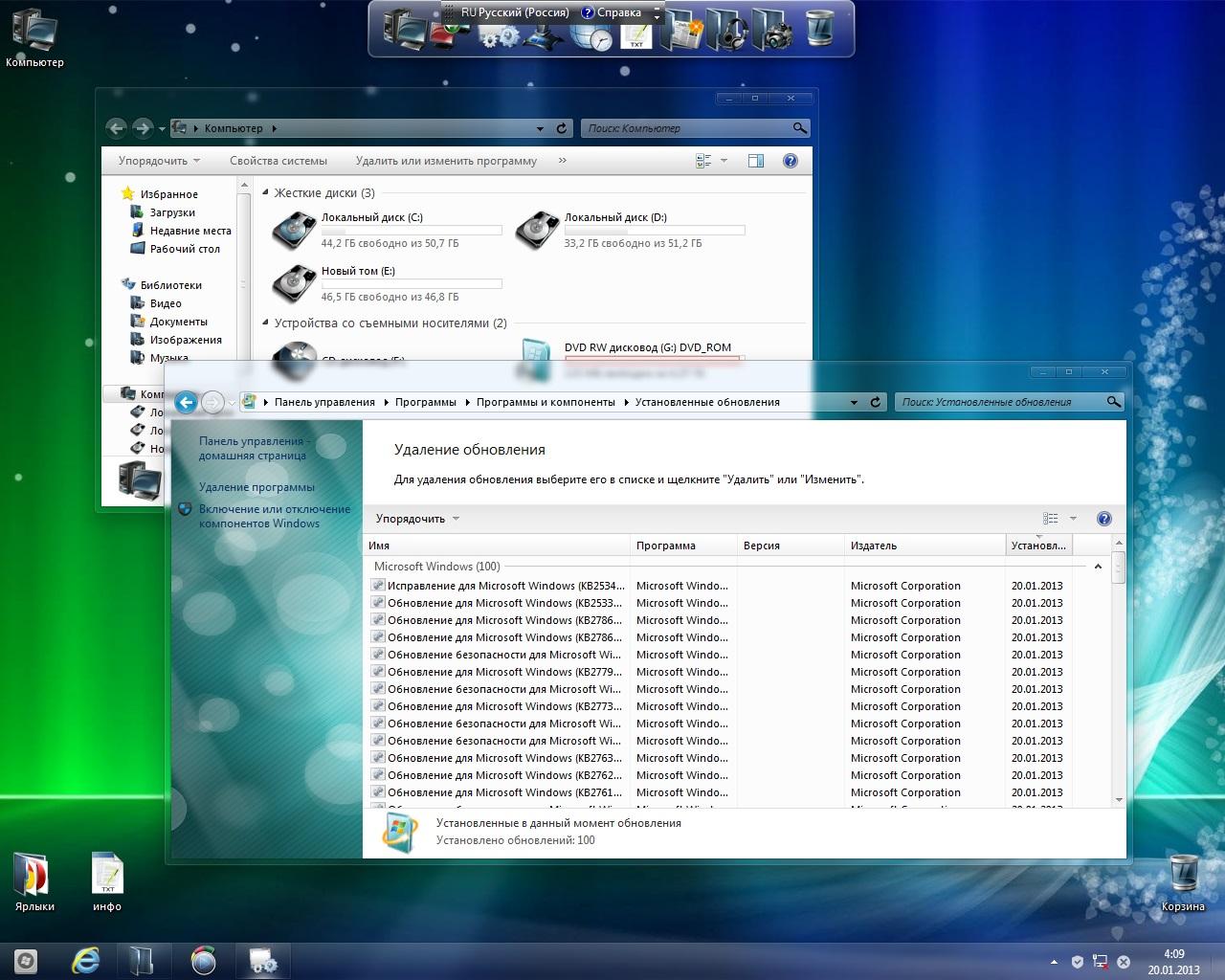Screen dimensions: 1225x980
Task: Go to 'Удаление программы' link
Action: point(256,487)
